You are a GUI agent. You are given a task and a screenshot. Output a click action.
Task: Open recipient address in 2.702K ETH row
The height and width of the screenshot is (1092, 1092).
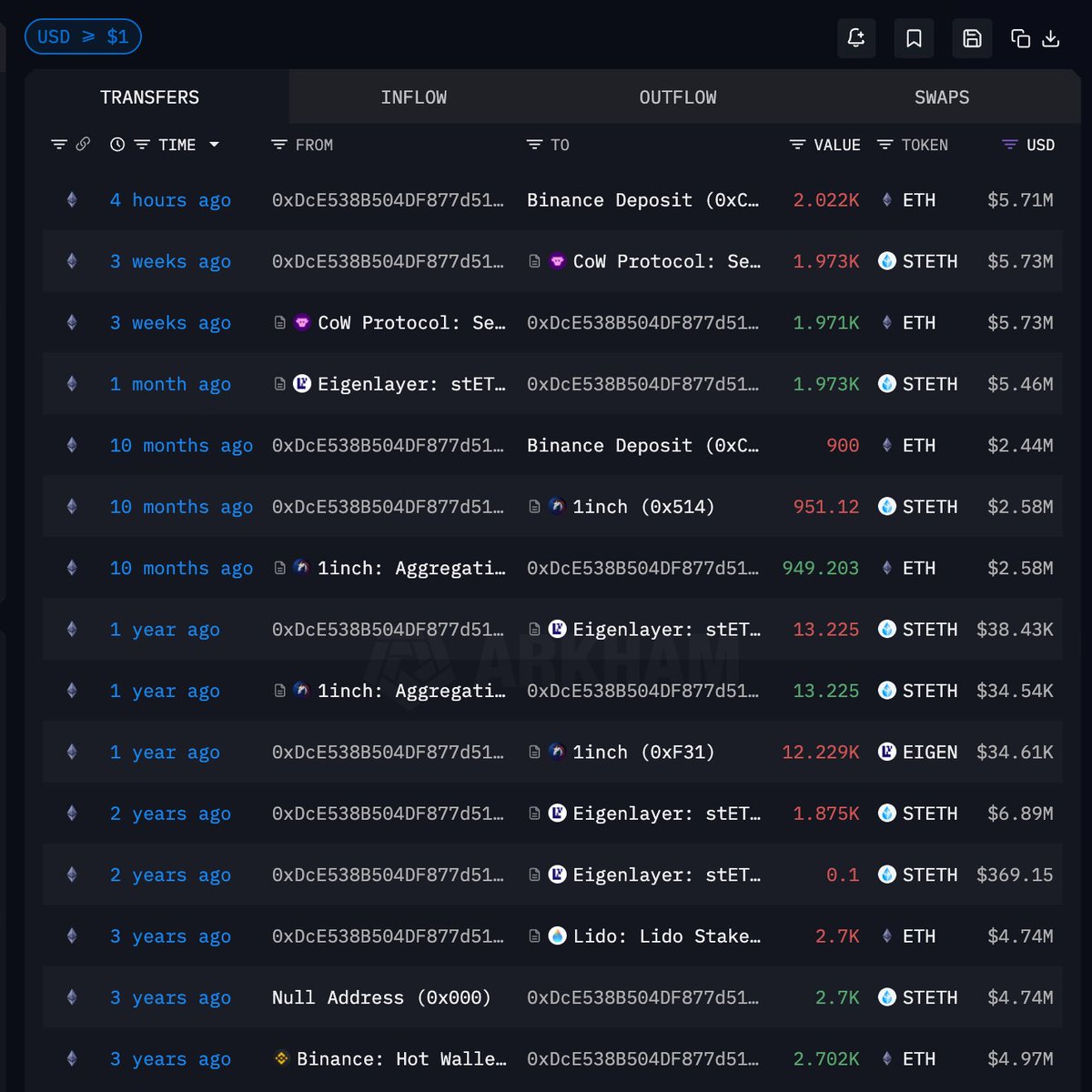642,1059
